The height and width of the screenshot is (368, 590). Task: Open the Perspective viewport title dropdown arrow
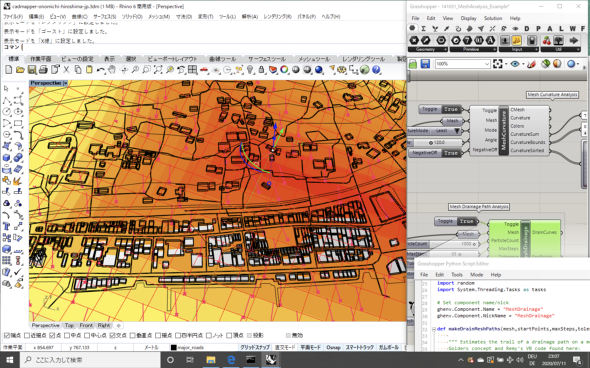click(x=65, y=83)
